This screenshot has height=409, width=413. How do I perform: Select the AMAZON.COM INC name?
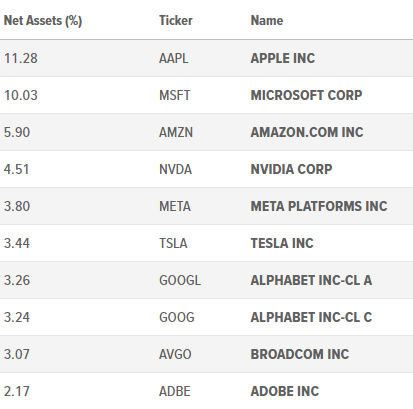pyautogui.click(x=307, y=132)
